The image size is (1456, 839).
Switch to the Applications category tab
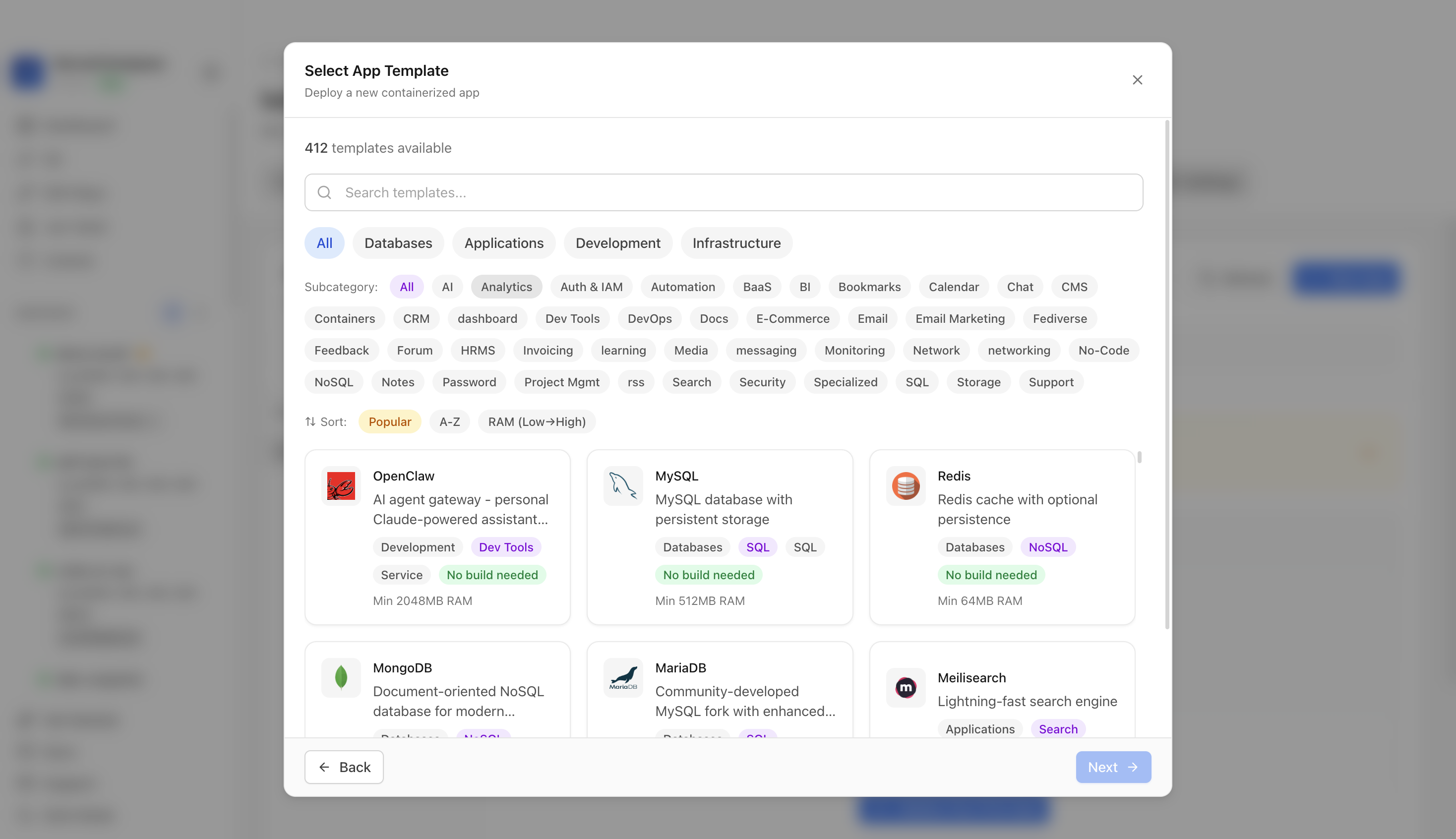point(504,243)
